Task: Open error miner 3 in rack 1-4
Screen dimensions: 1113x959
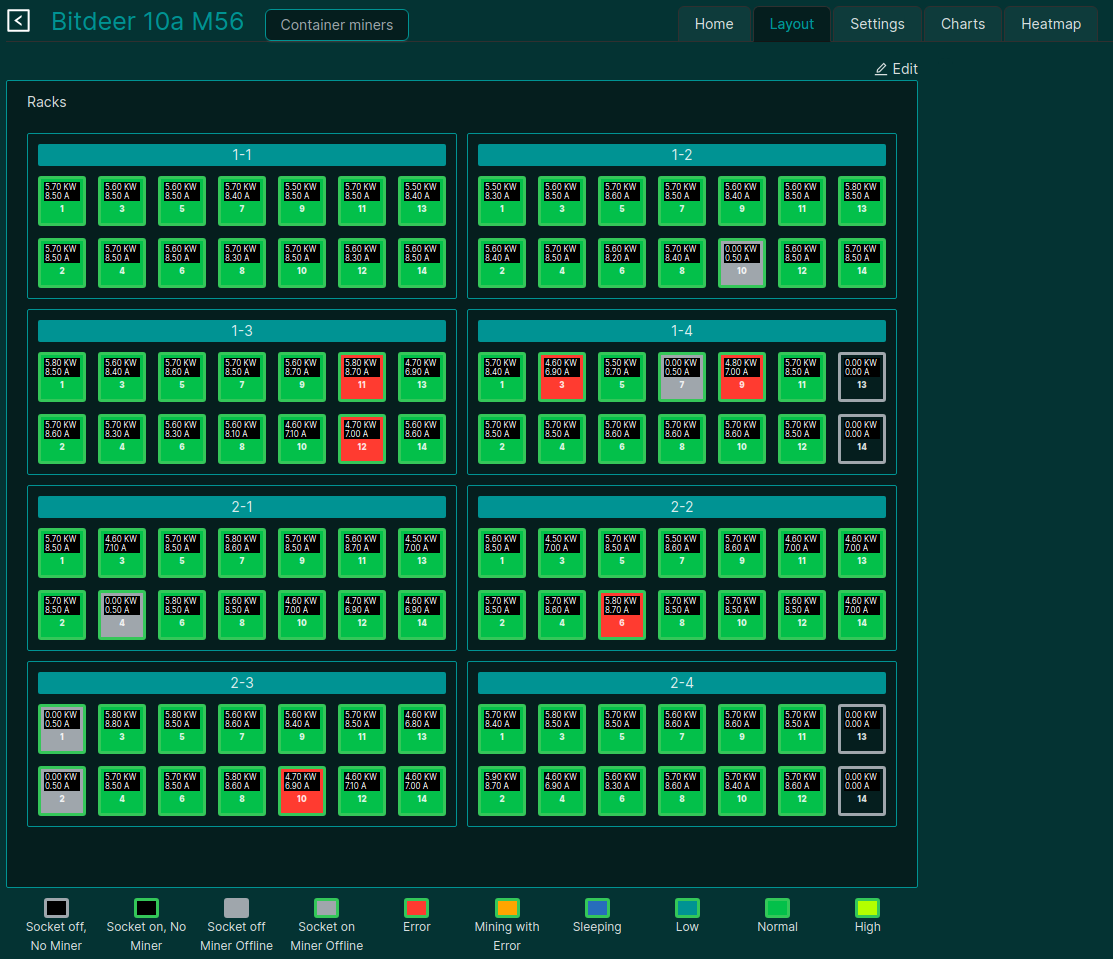Action: 562,377
